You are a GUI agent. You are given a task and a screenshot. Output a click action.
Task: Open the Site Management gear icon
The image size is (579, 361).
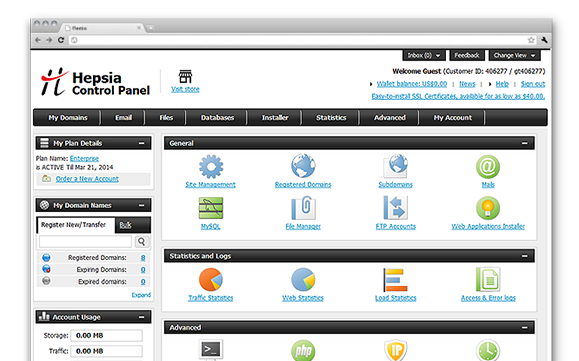[211, 166]
